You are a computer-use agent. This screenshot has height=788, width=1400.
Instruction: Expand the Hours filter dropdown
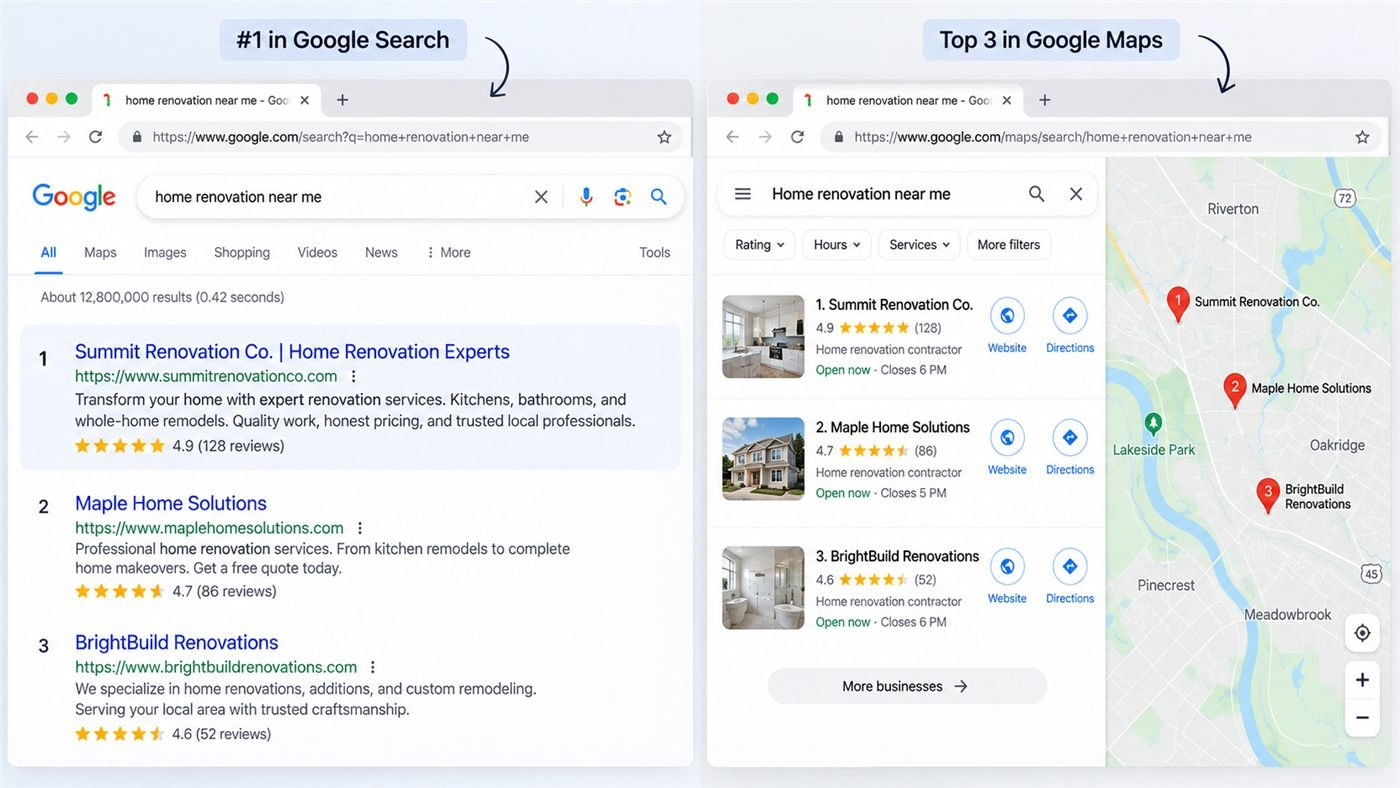837,245
